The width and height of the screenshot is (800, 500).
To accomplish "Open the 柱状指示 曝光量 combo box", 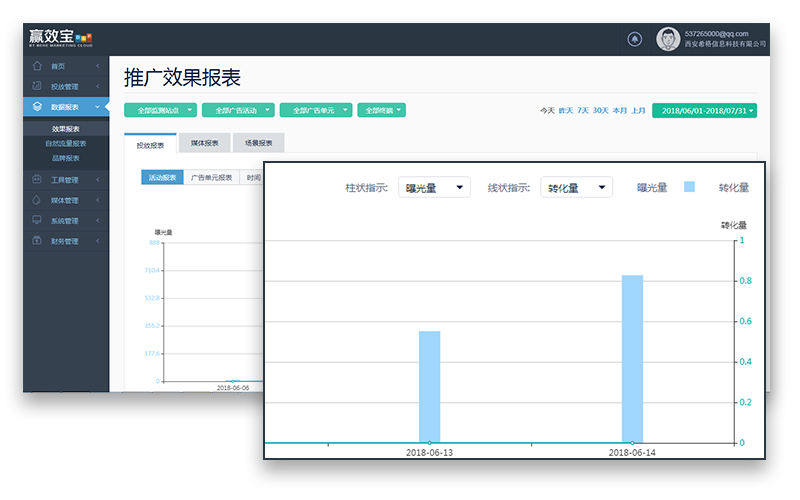I will pyautogui.click(x=433, y=187).
